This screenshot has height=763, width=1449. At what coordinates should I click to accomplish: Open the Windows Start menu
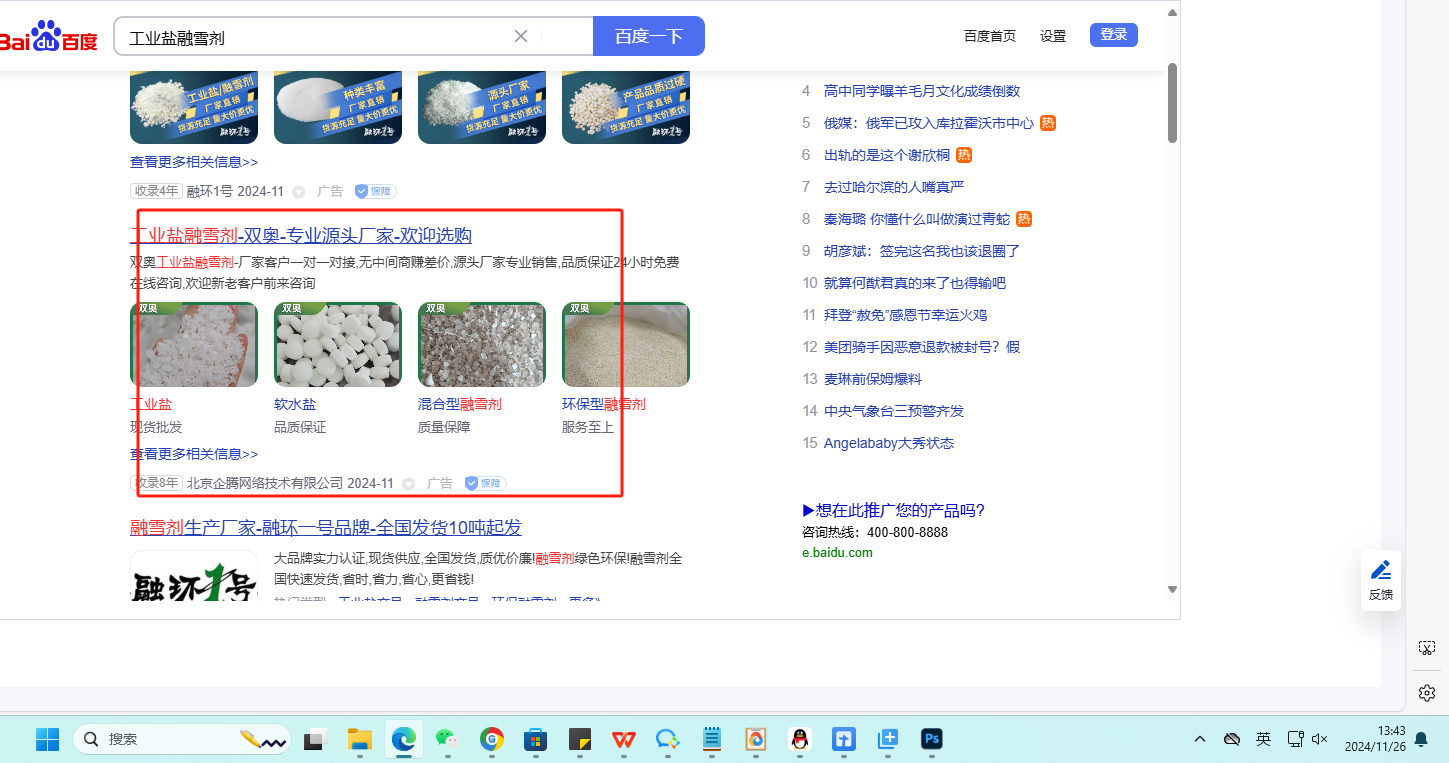(47, 739)
